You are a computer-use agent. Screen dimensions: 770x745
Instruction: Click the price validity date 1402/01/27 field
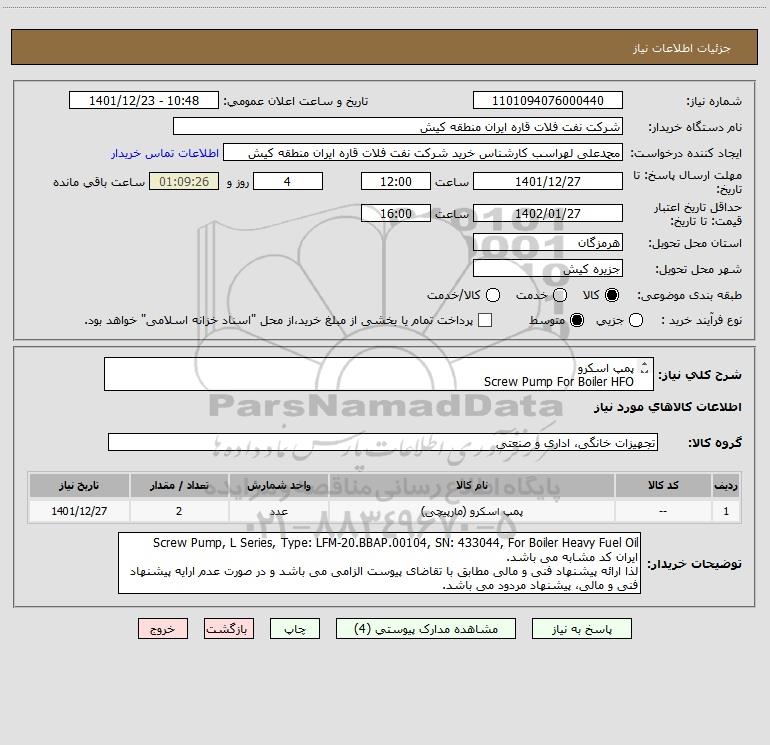pos(548,213)
